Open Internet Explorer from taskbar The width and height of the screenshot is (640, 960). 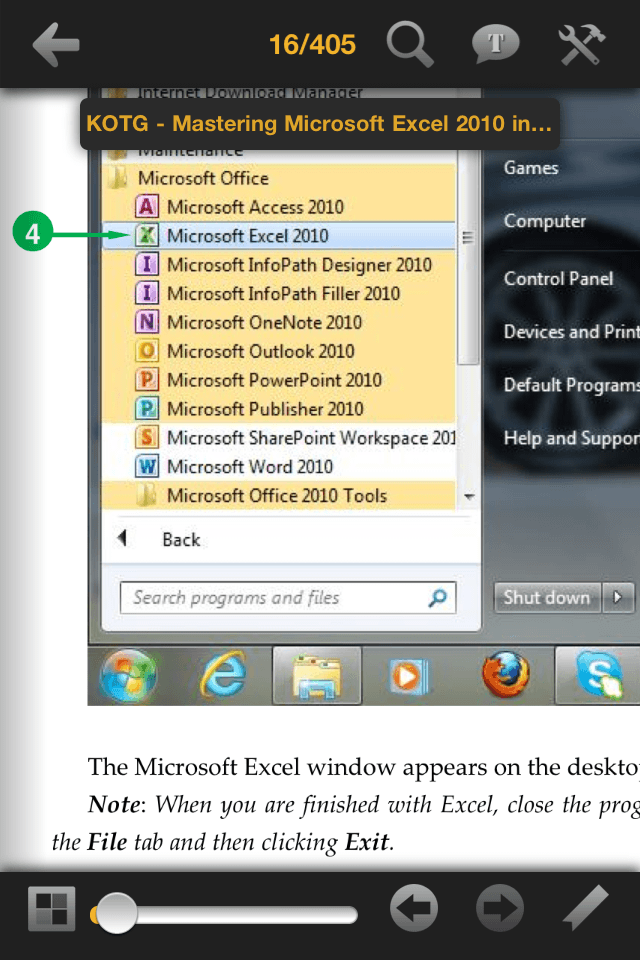(223, 675)
